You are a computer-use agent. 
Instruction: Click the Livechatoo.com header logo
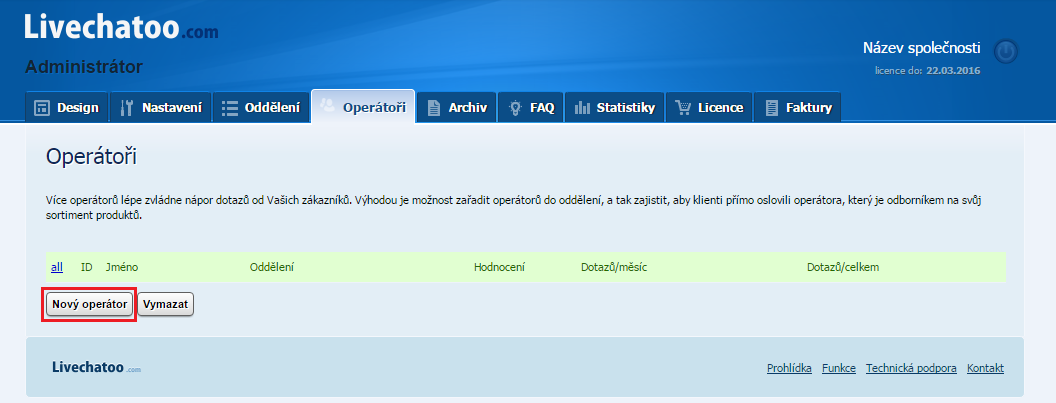coord(121,28)
